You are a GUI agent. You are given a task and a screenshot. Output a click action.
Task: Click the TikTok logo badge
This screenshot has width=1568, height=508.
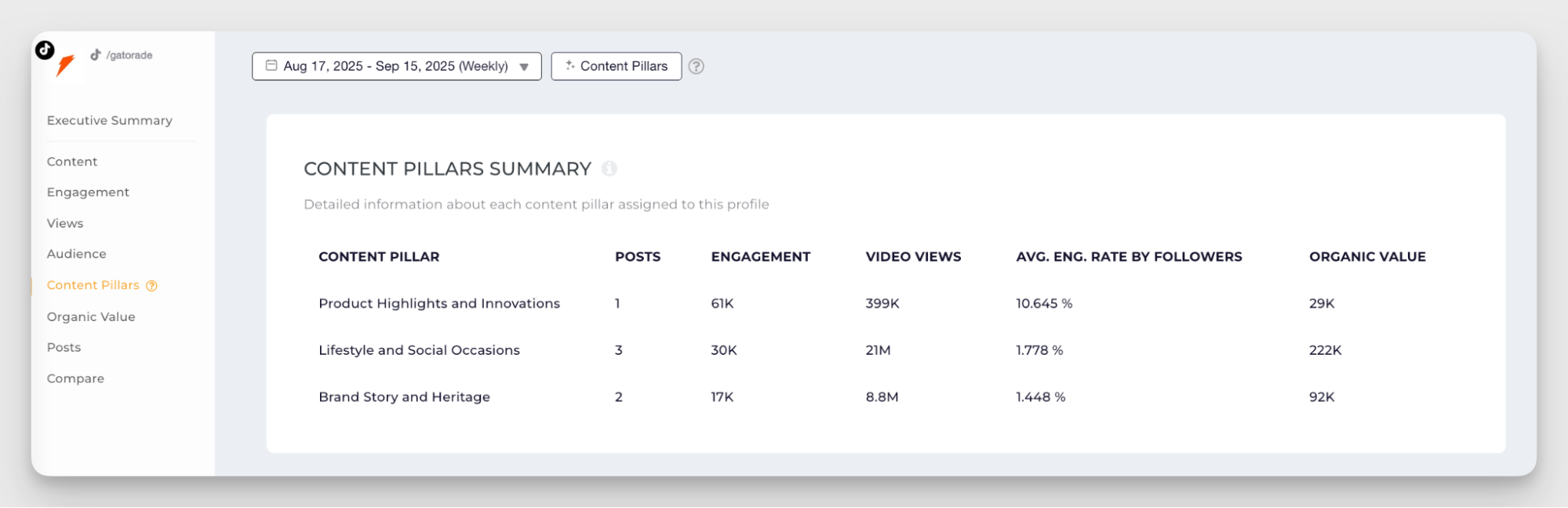tap(45, 50)
